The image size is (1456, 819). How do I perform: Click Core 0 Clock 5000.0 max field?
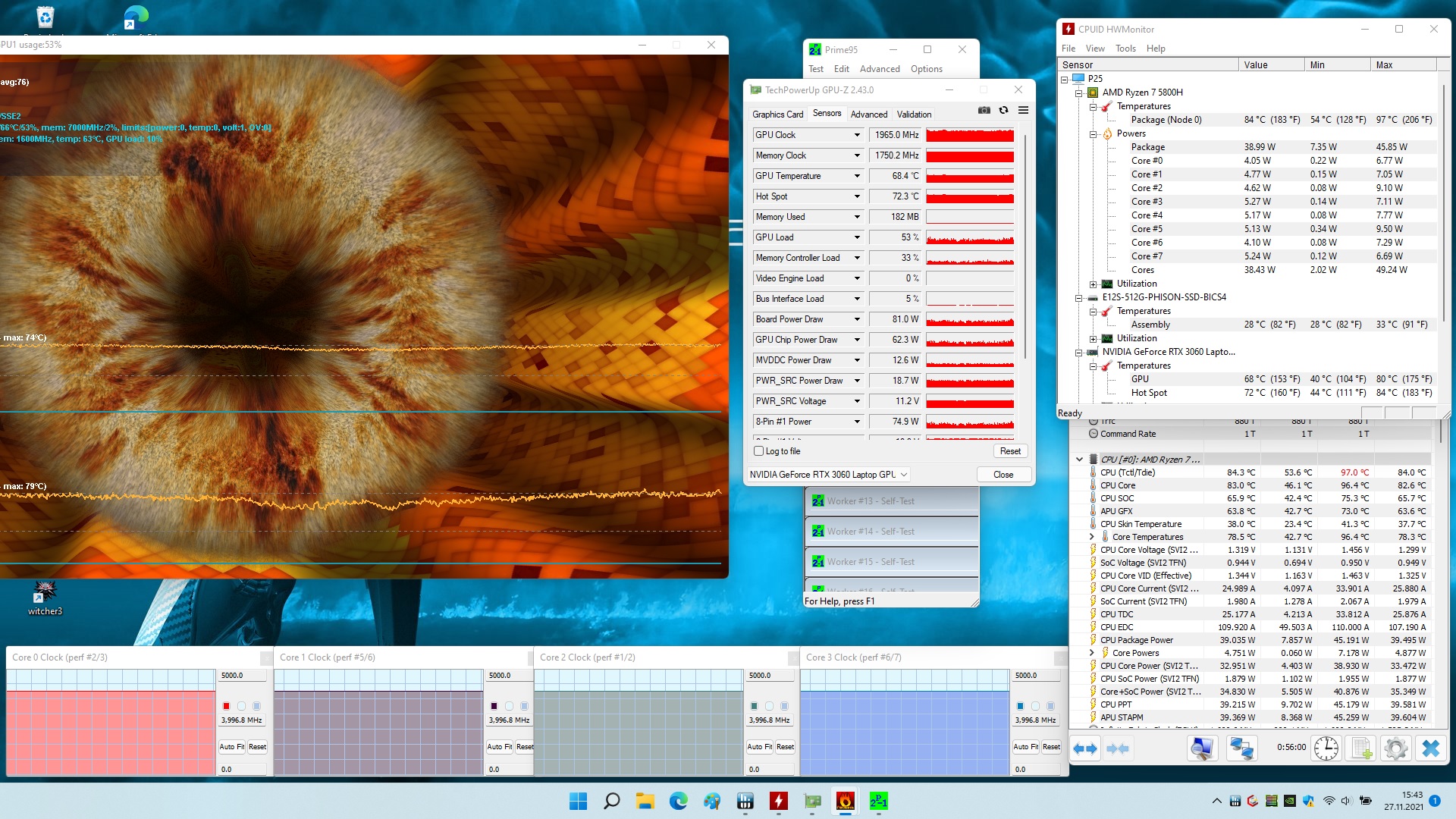(241, 676)
